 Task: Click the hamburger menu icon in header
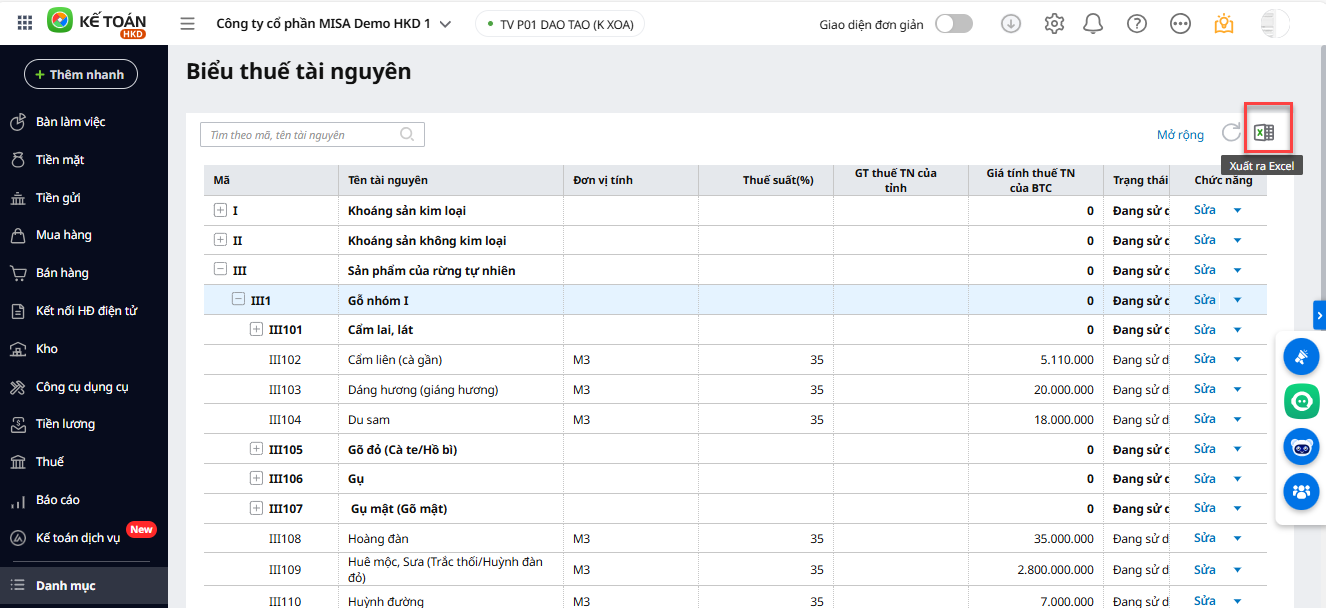pos(187,24)
